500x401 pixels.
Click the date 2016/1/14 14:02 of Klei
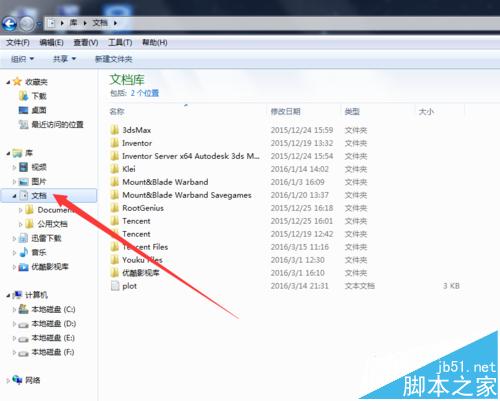(300, 169)
